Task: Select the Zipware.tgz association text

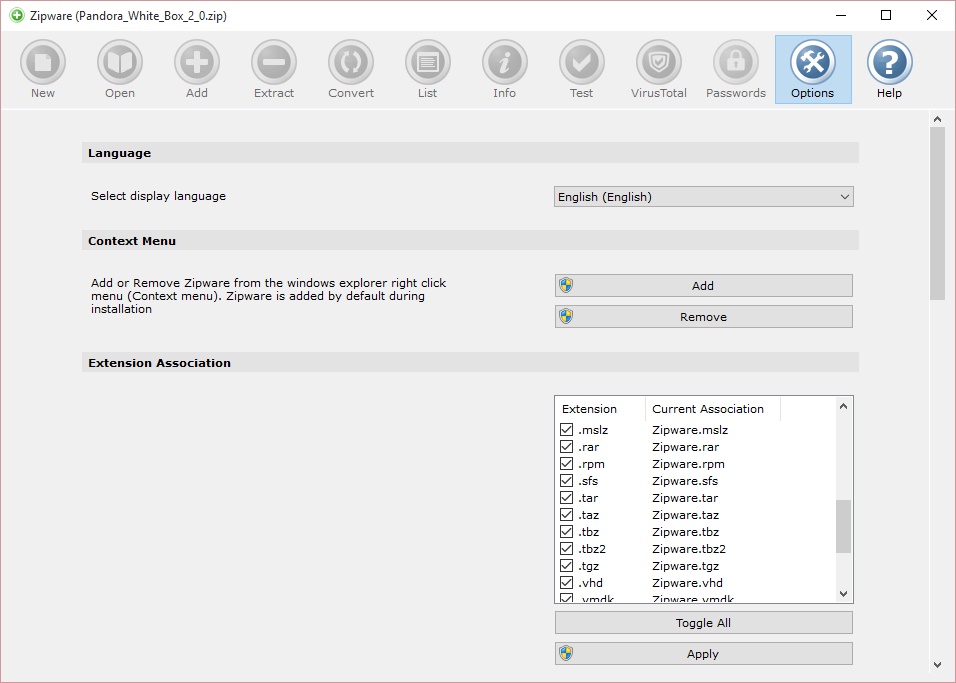Action: pos(685,566)
